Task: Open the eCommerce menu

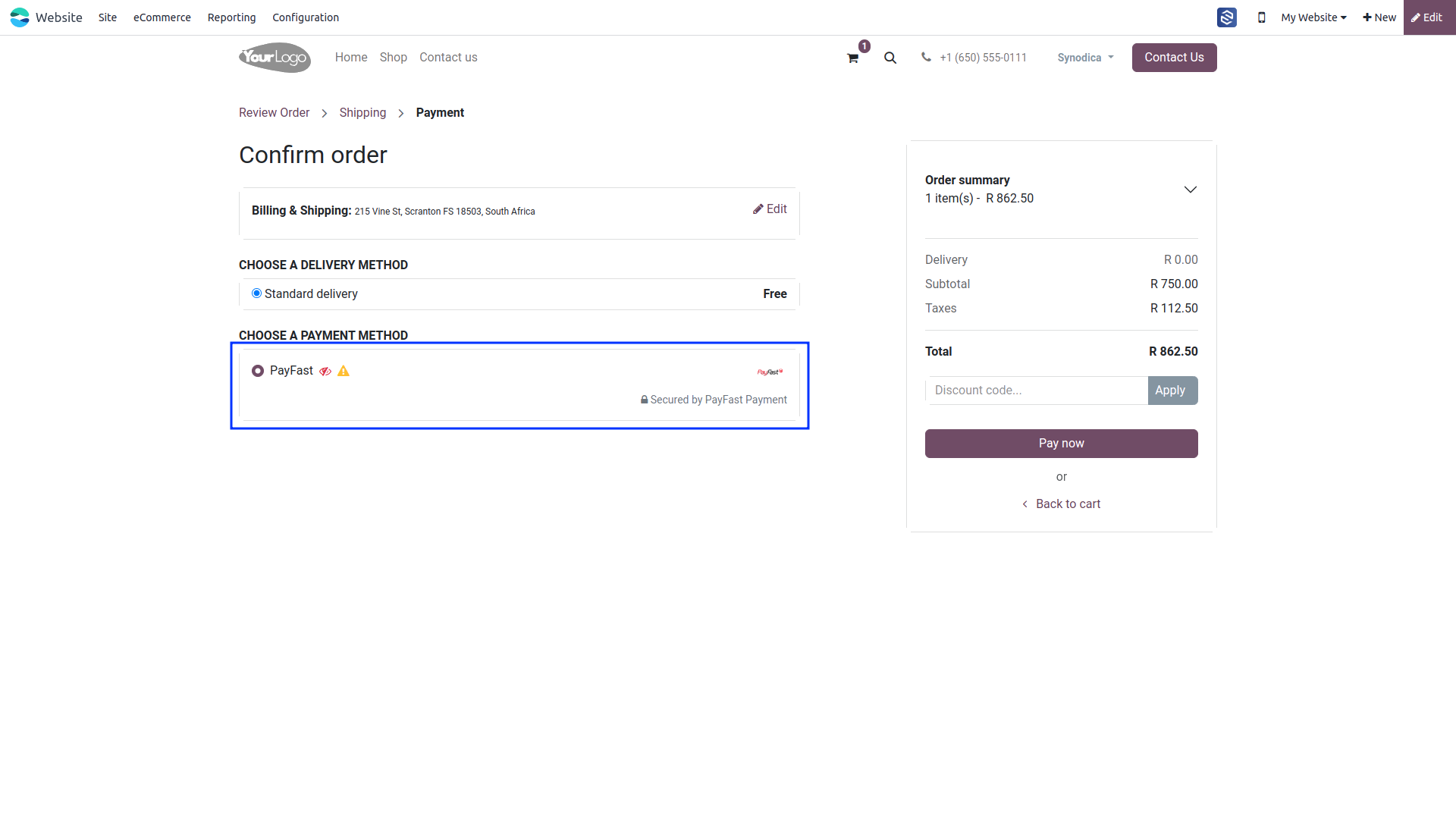Action: (162, 17)
